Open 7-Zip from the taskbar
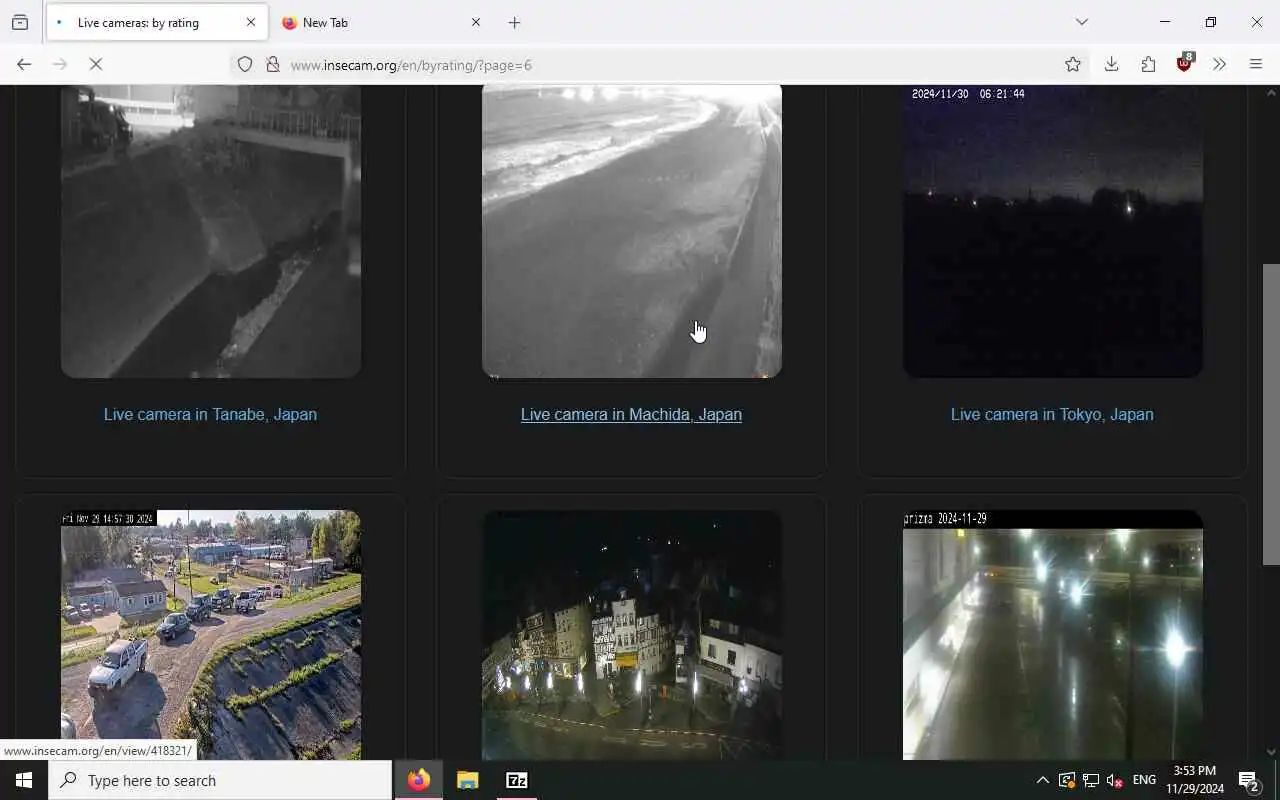 [517, 780]
